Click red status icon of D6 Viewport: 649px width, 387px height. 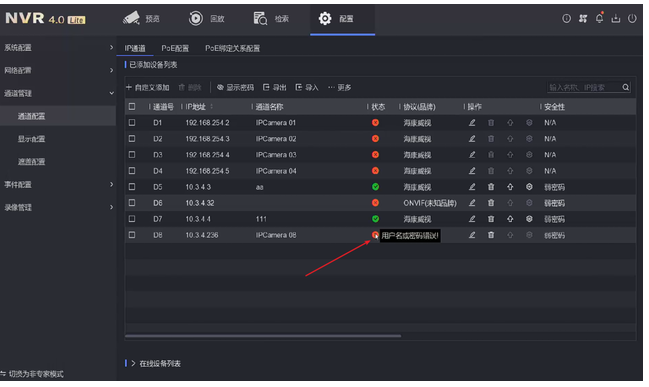pyautogui.click(x=375, y=203)
